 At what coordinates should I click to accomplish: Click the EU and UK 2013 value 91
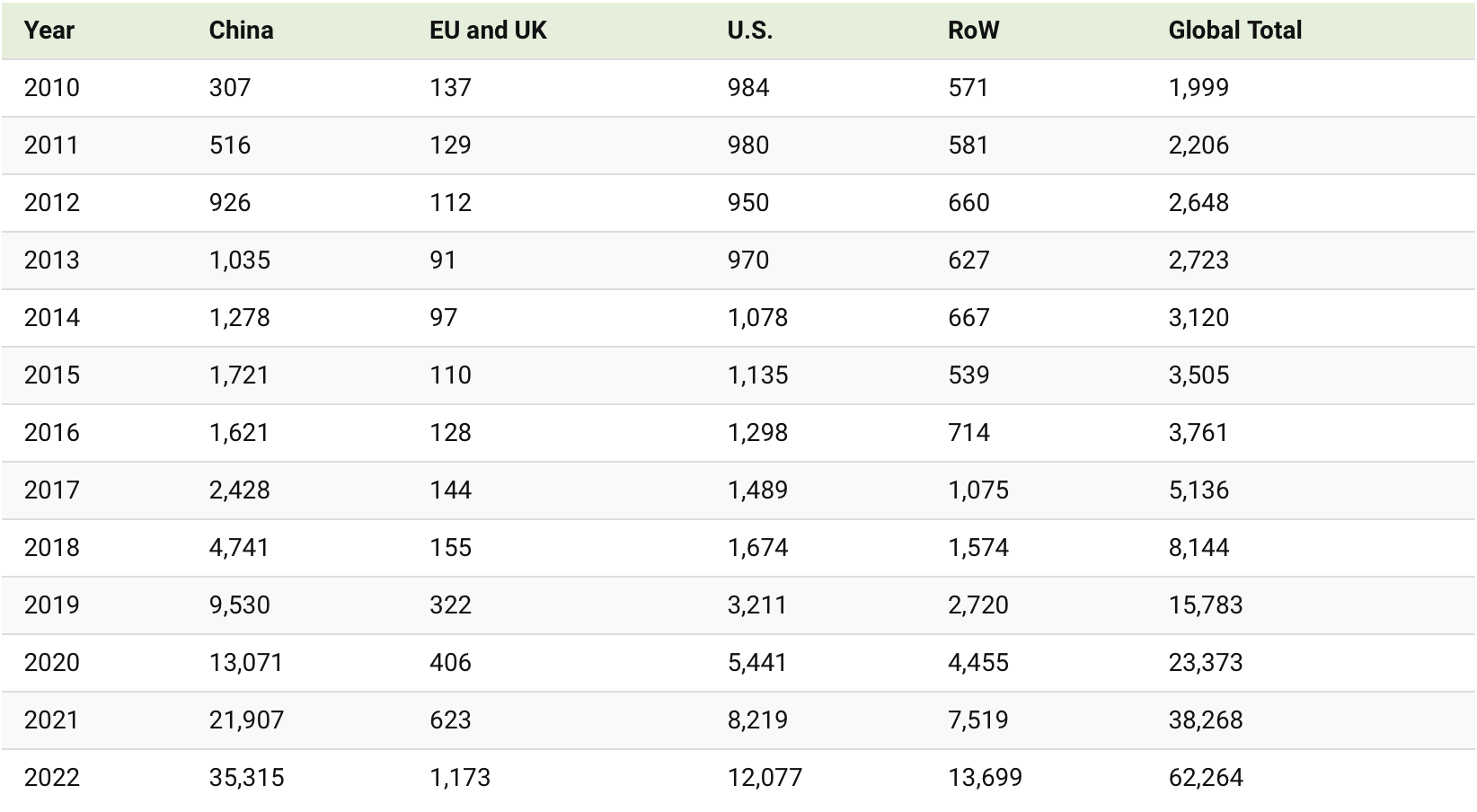pos(443,260)
